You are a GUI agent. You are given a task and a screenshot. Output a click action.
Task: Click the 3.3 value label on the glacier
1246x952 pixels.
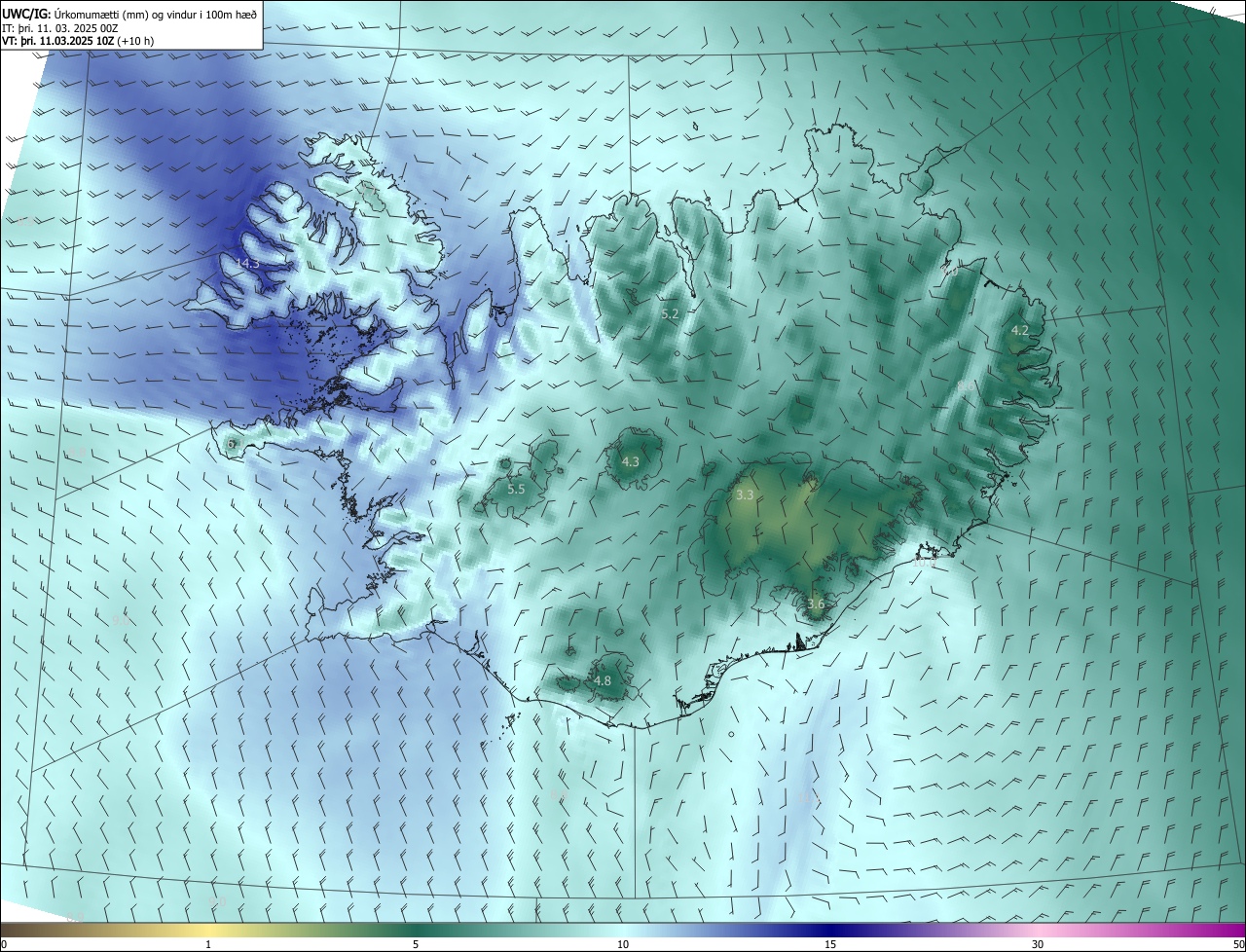[745, 495]
